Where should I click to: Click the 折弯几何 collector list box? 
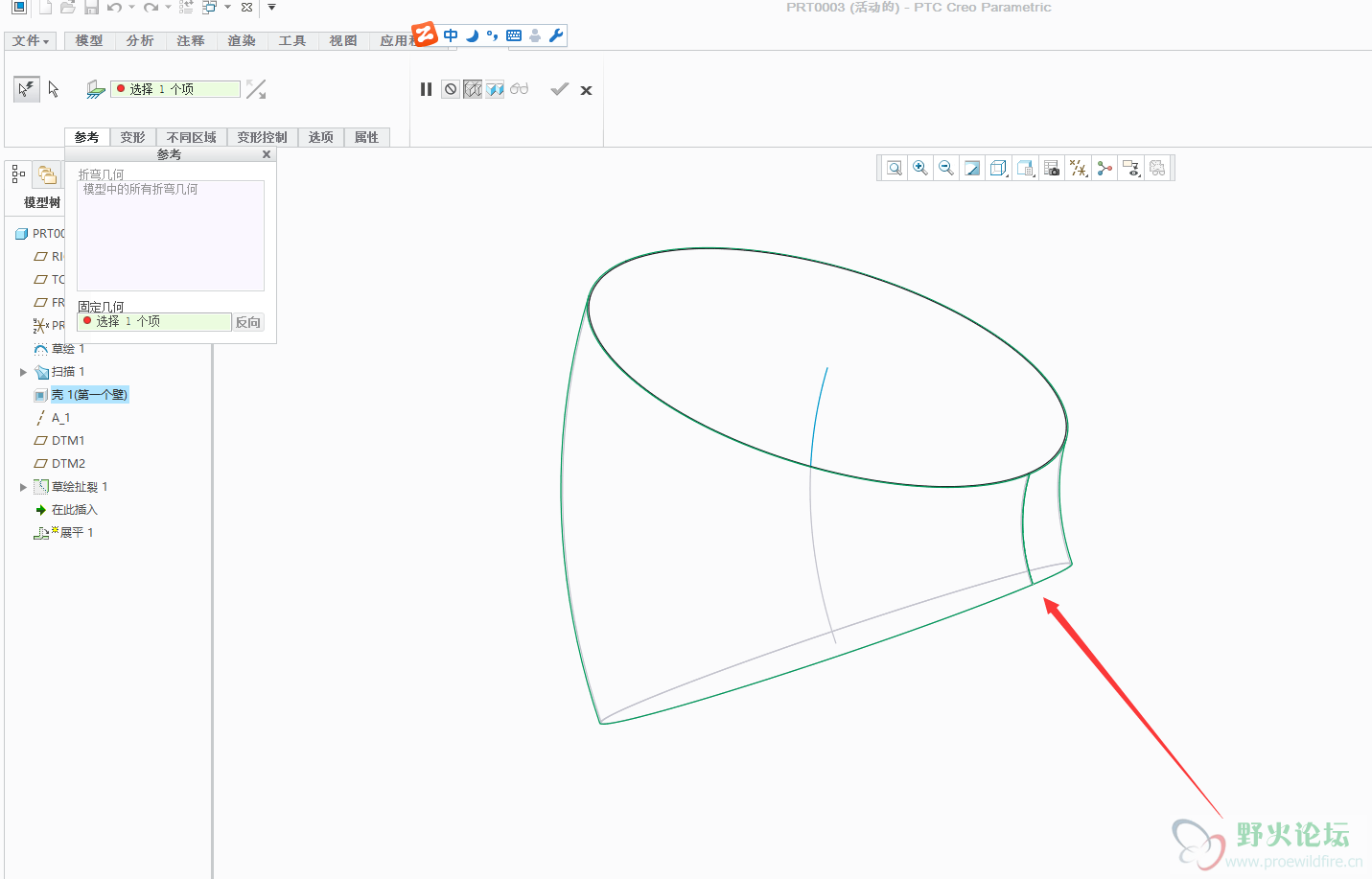[x=171, y=236]
